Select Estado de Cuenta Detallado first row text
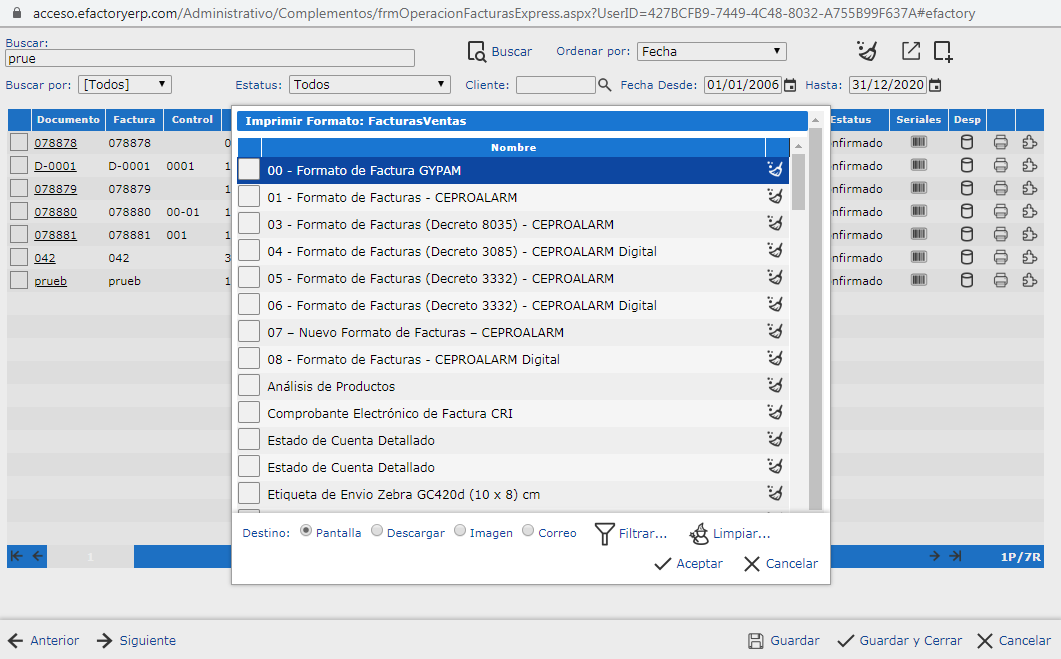1061x659 pixels. 351,440
